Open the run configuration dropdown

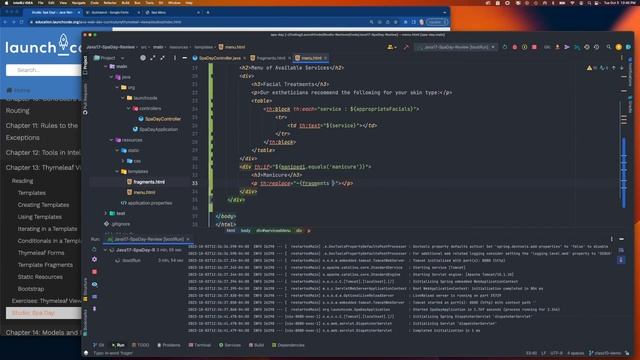[x=456, y=47]
